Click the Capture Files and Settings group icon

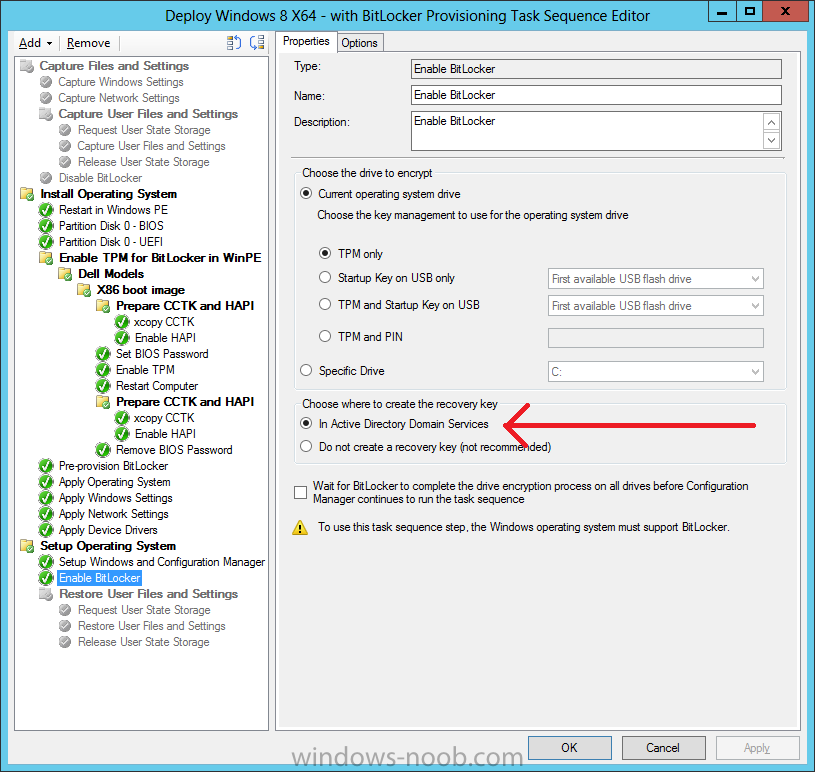[x=27, y=66]
